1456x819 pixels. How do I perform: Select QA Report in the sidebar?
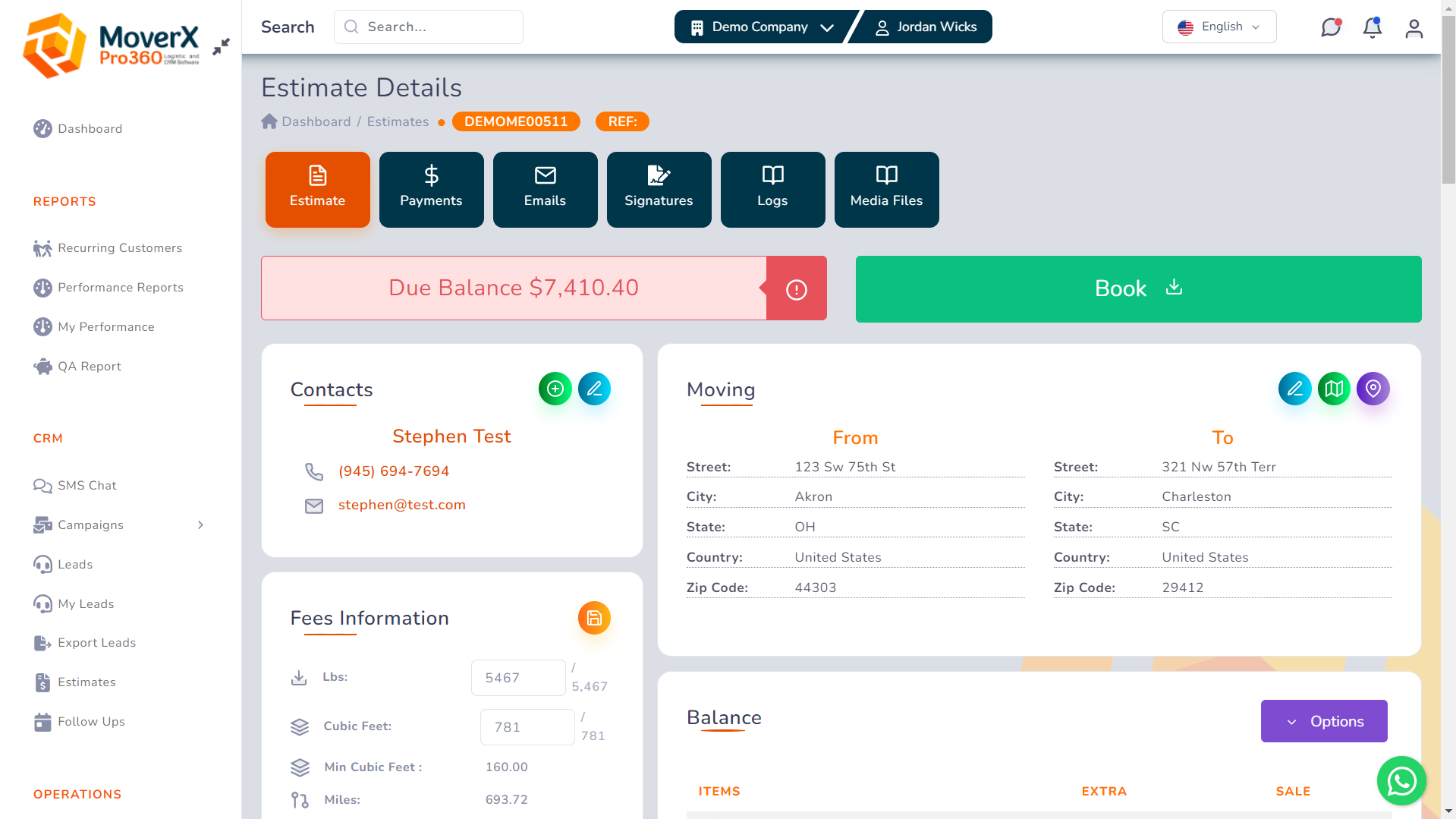pyautogui.click(x=89, y=366)
